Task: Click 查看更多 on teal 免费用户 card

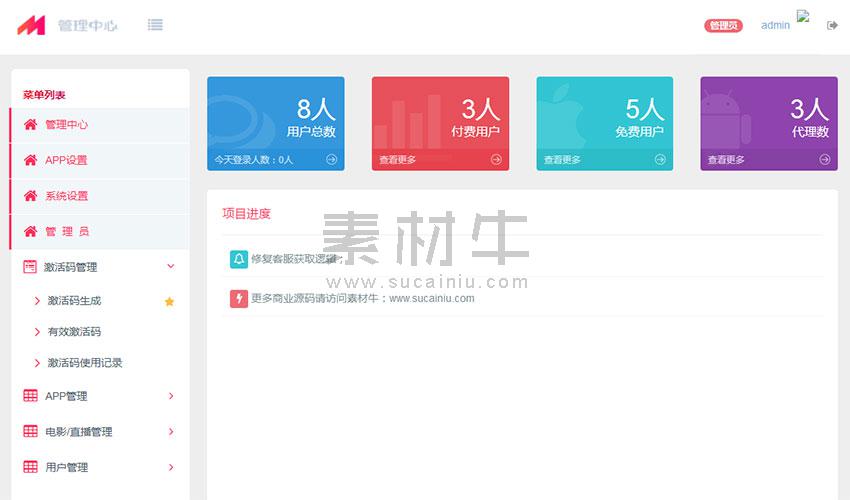Action: (562, 160)
